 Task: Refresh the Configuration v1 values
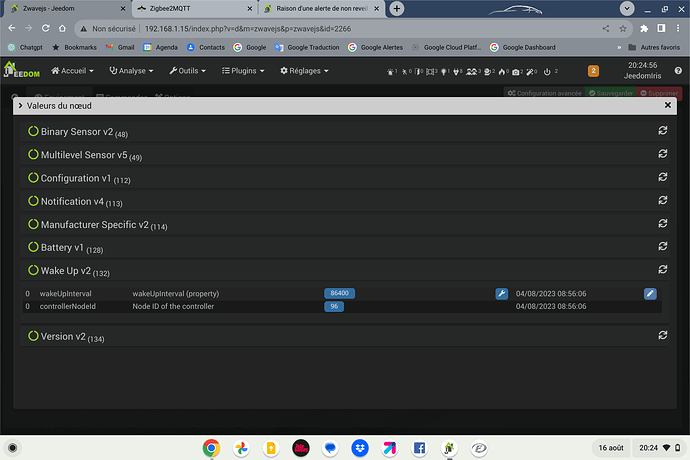pyautogui.click(x=662, y=177)
